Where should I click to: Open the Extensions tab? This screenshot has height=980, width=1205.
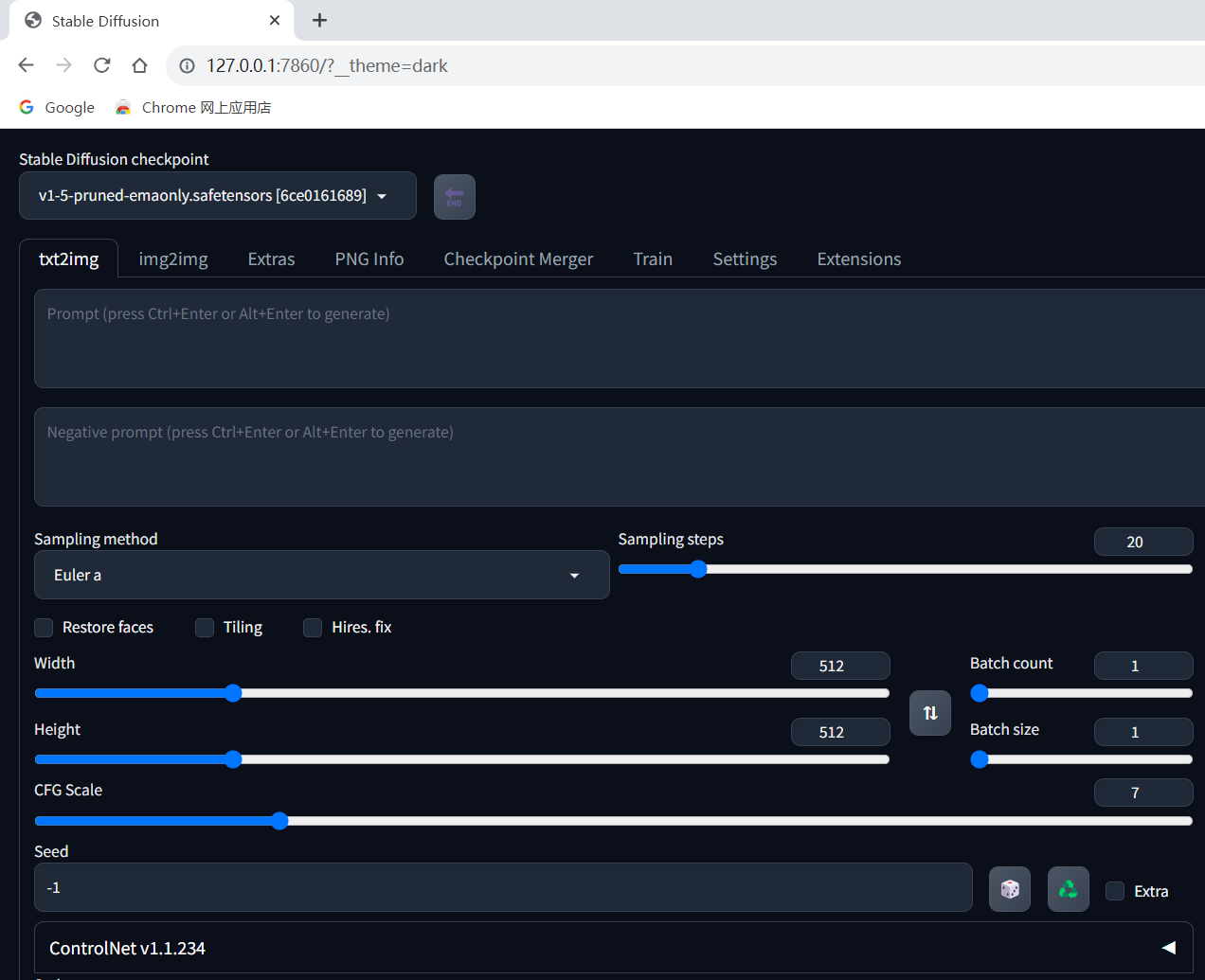[859, 258]
